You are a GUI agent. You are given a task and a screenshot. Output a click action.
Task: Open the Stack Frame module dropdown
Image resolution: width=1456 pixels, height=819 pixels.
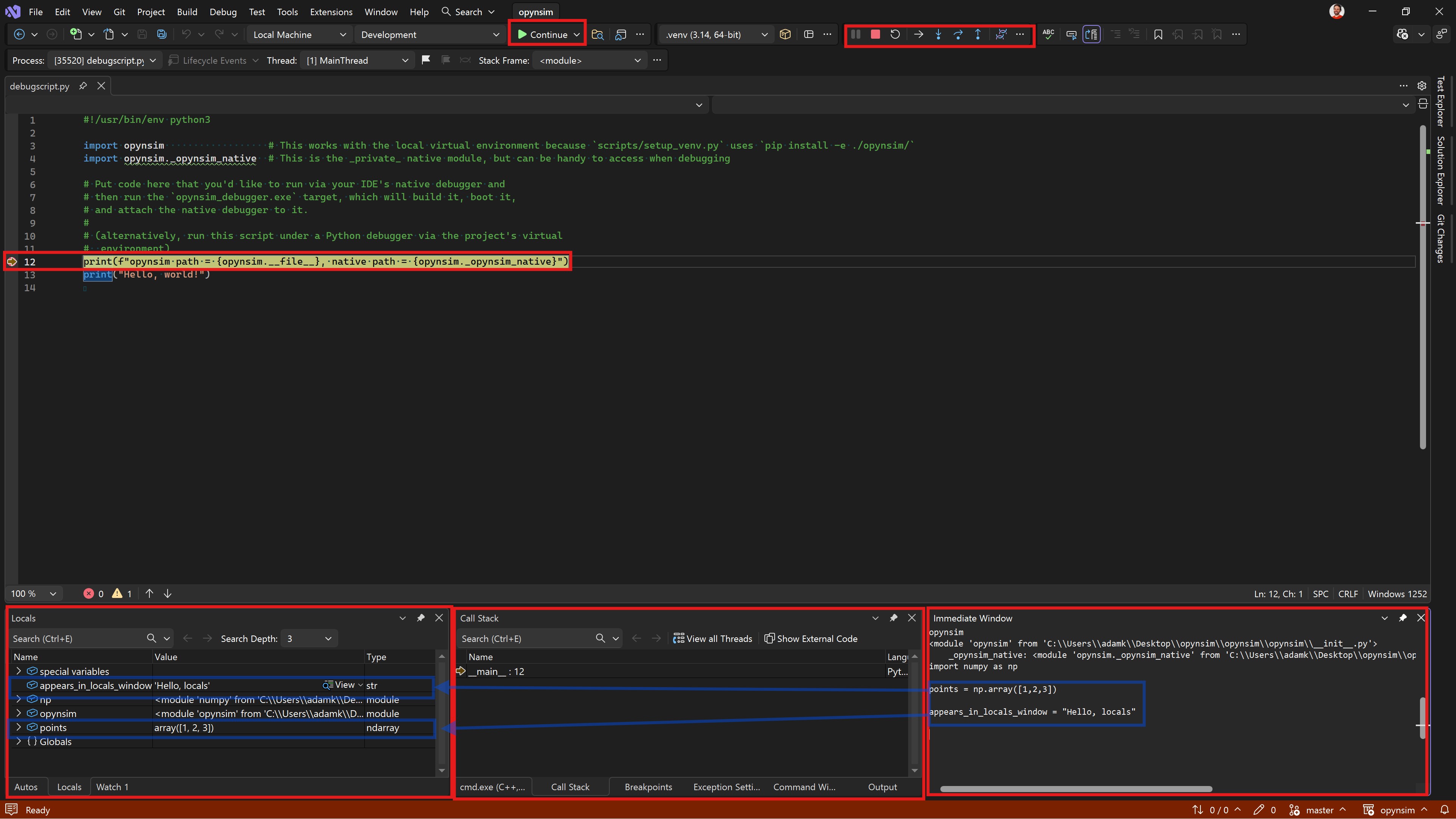589,61
